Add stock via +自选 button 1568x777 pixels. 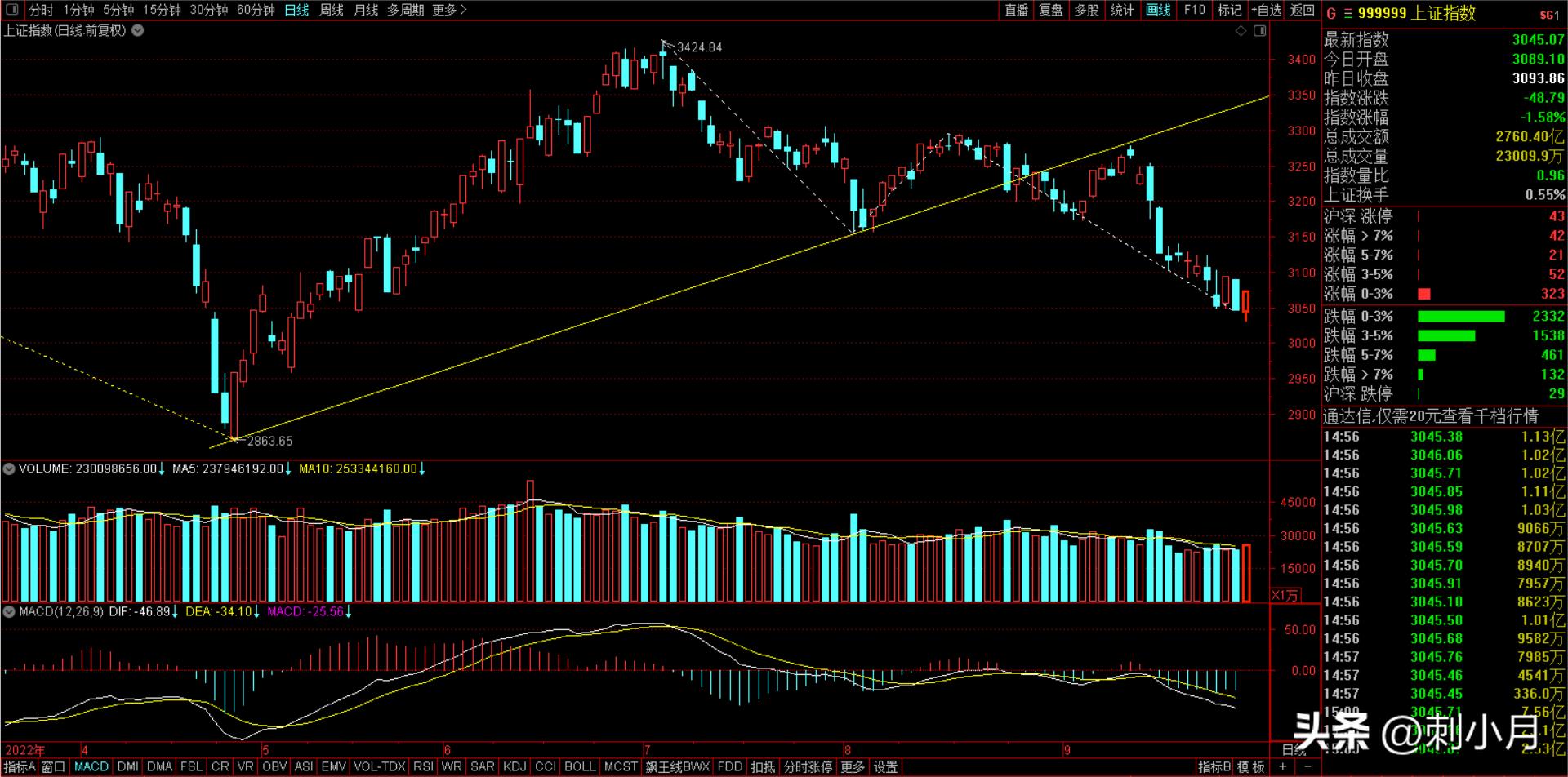pyautogui.click(x=1266, y=10)
